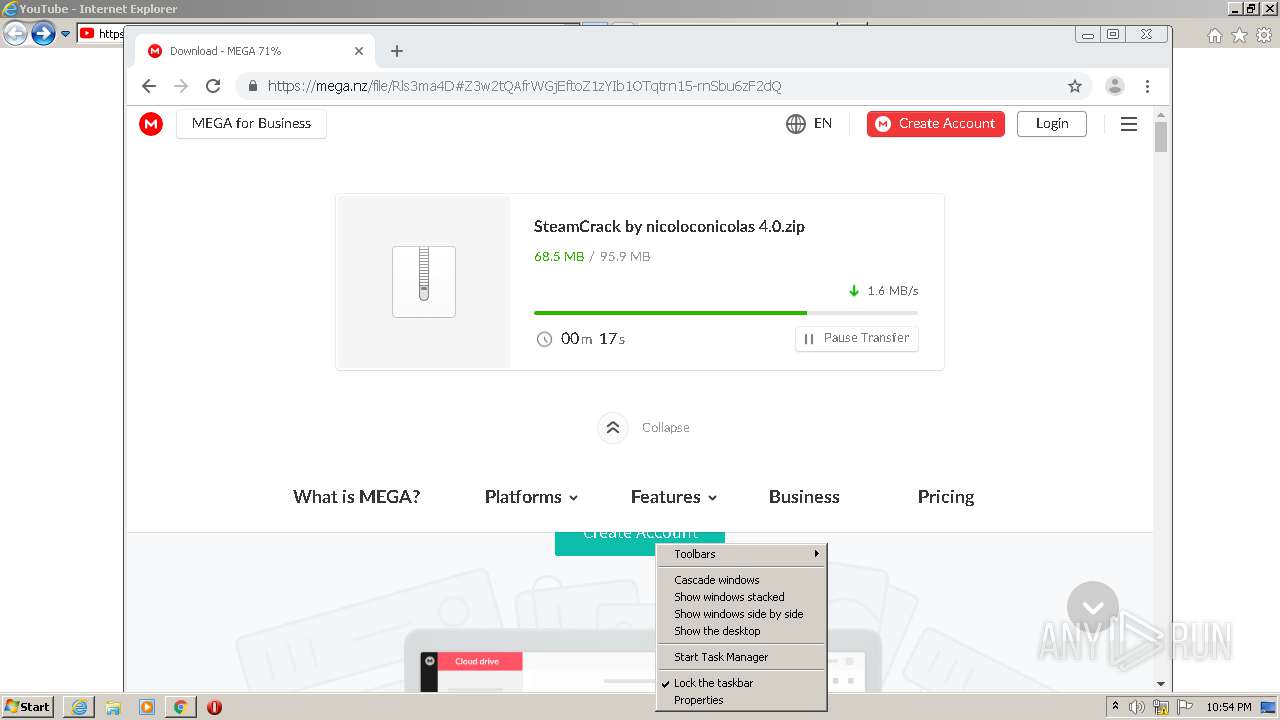Screen dimensions: 1280x720
Task: Expand the Features dropdown
Action: (x=674, y=497)
